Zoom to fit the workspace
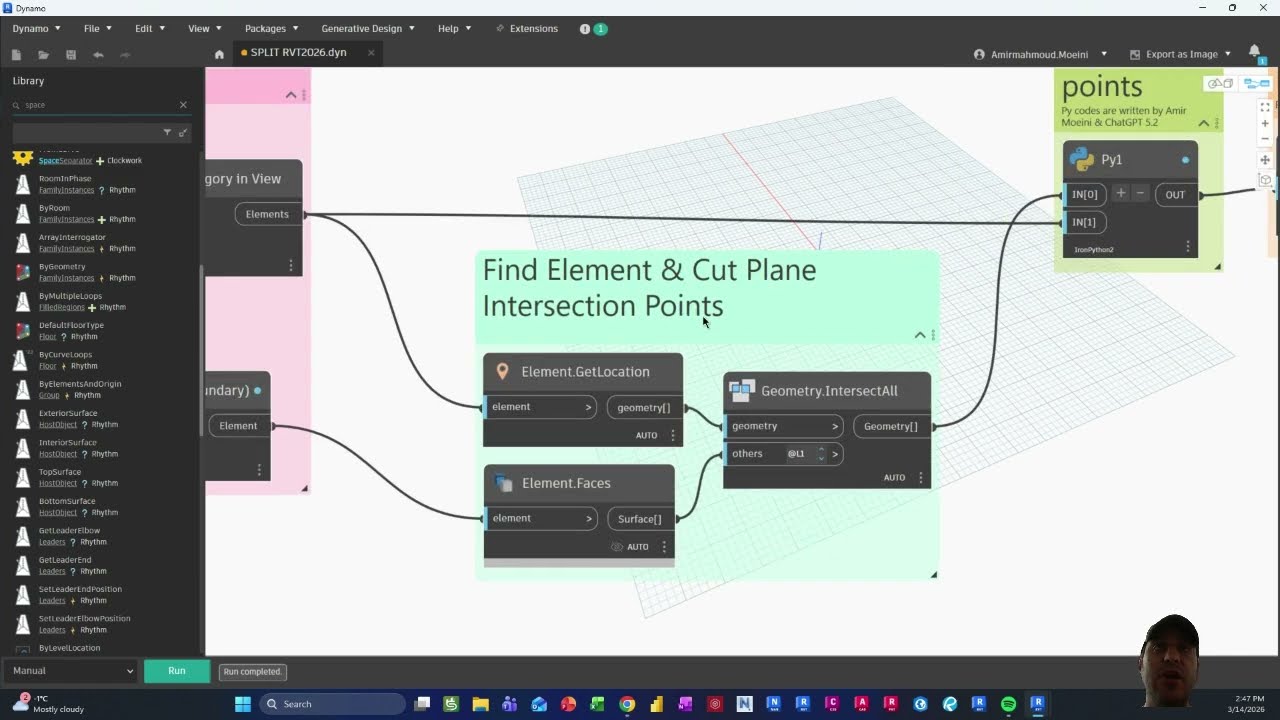The image size is (1280, 720). (1265, 107)
